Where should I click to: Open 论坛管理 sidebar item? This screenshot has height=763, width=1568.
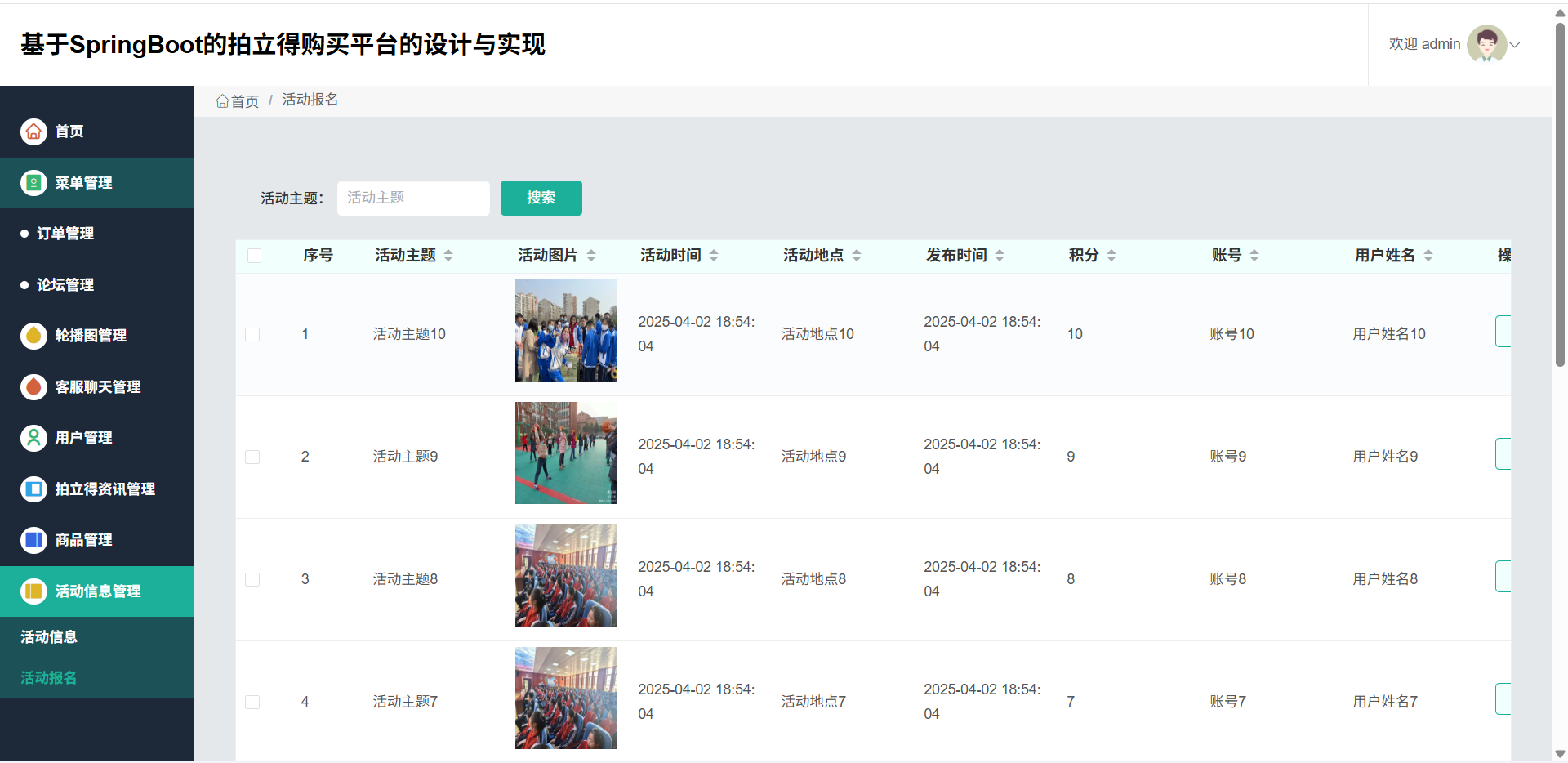[x=97, y=285]
